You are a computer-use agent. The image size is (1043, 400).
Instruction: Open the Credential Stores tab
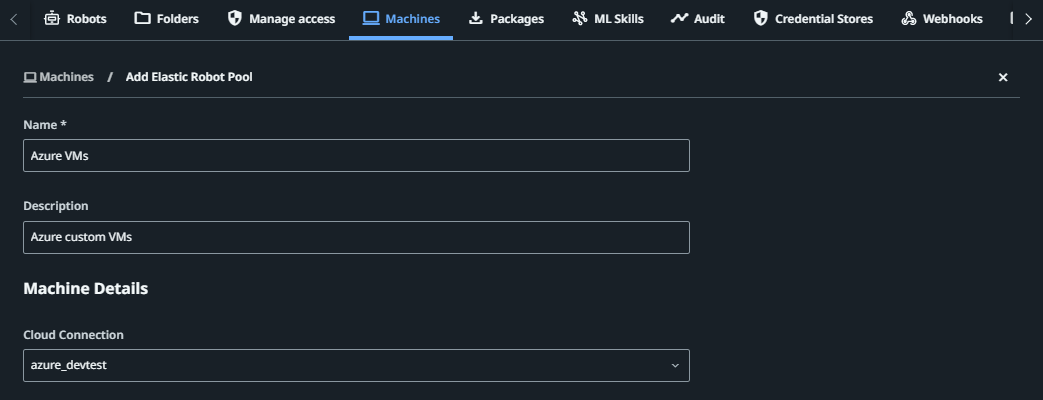click(x=813, y=19)
